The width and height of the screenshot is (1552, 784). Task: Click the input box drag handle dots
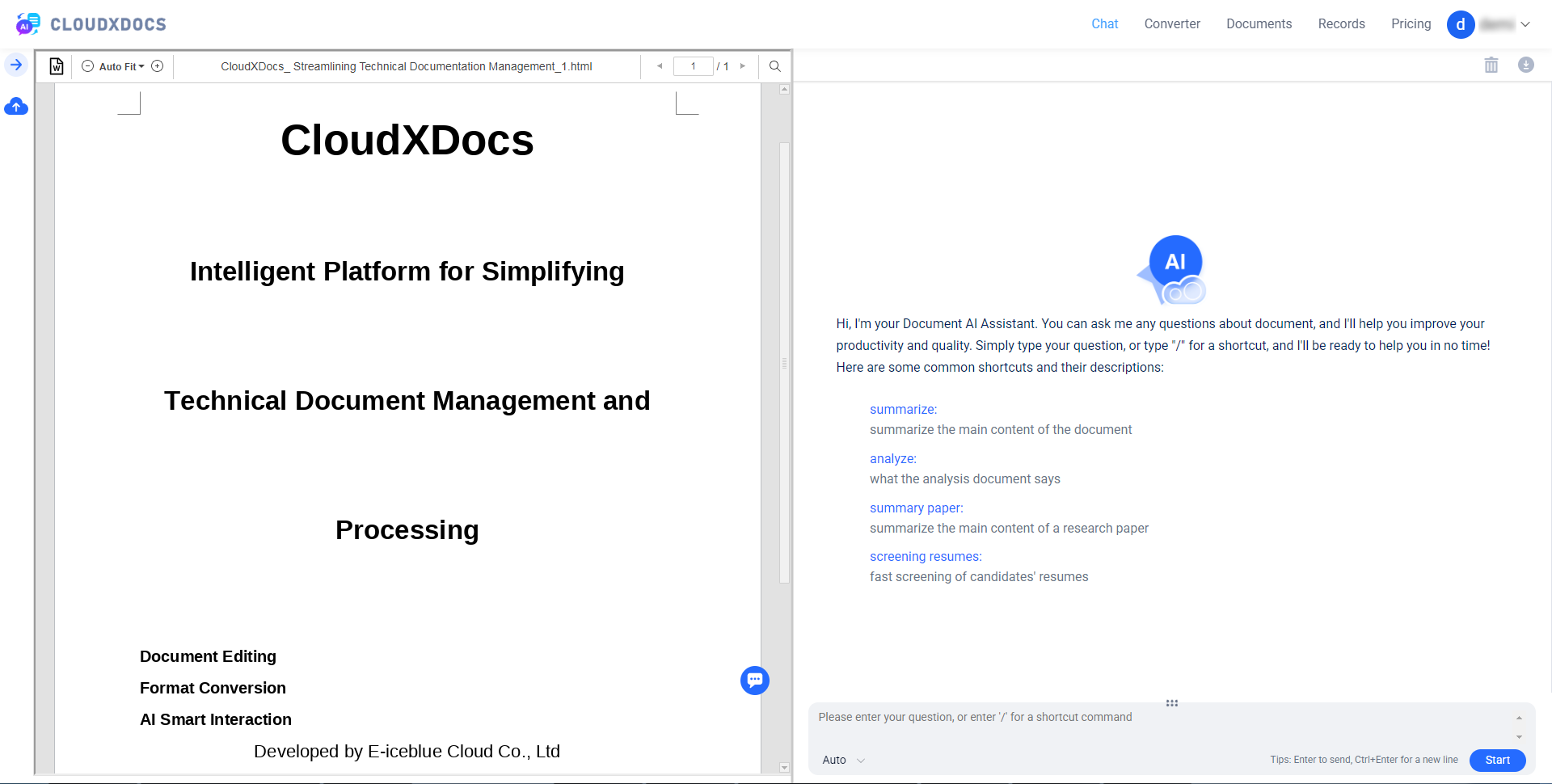click(x=1172, y=703)
